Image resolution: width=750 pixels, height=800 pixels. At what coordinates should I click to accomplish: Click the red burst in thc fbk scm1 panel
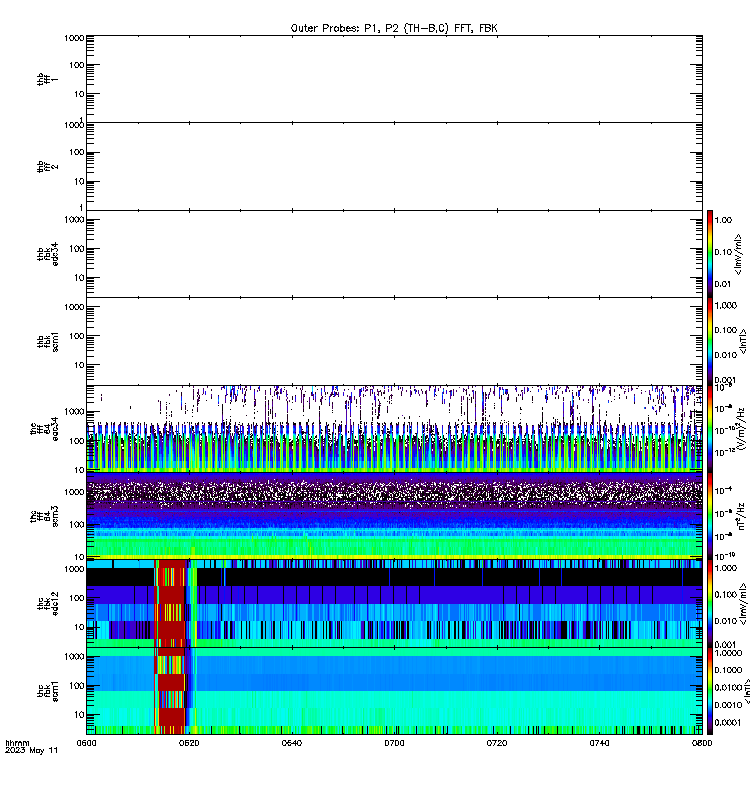(170, 691)
